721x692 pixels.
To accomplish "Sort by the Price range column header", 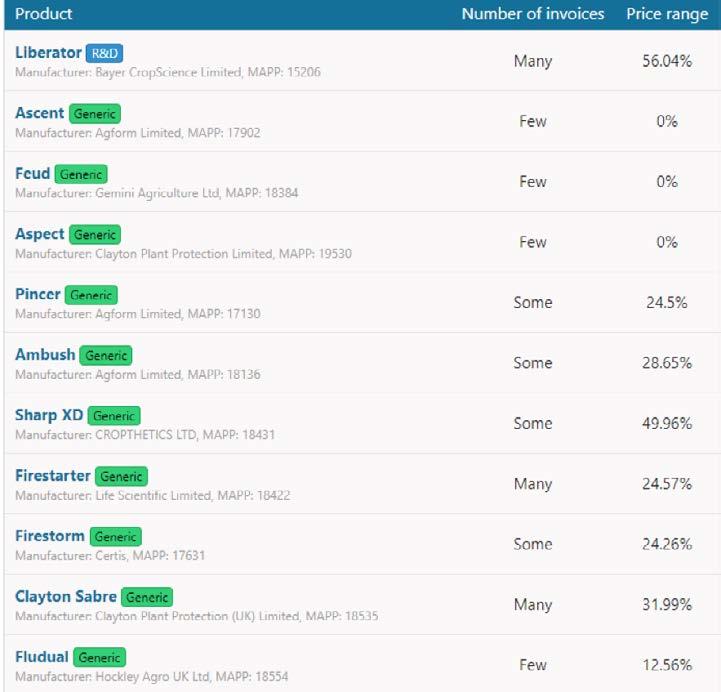I will tap(667, 14).
